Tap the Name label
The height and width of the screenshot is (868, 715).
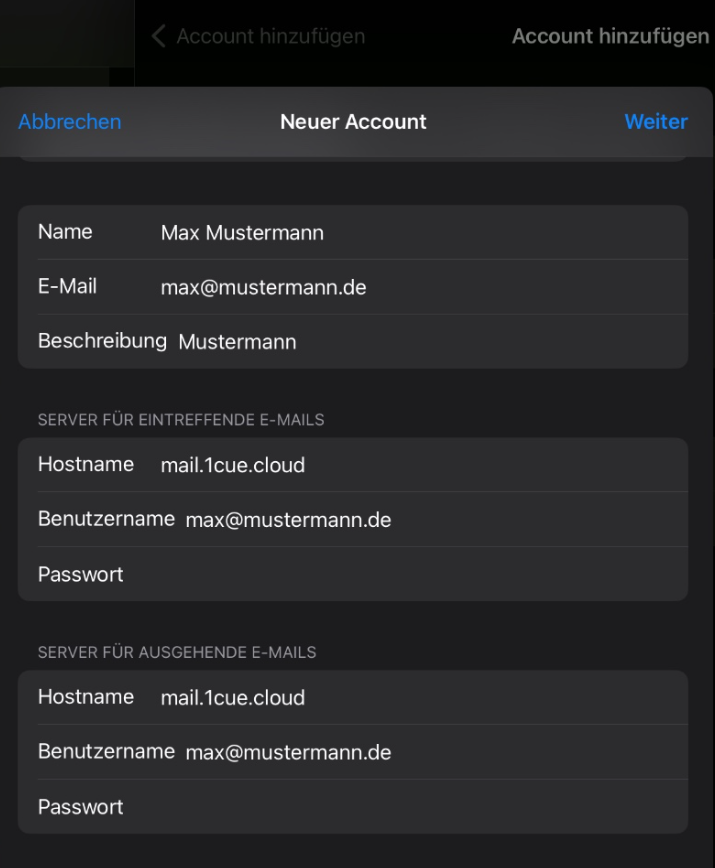click(x=65, y=232)
